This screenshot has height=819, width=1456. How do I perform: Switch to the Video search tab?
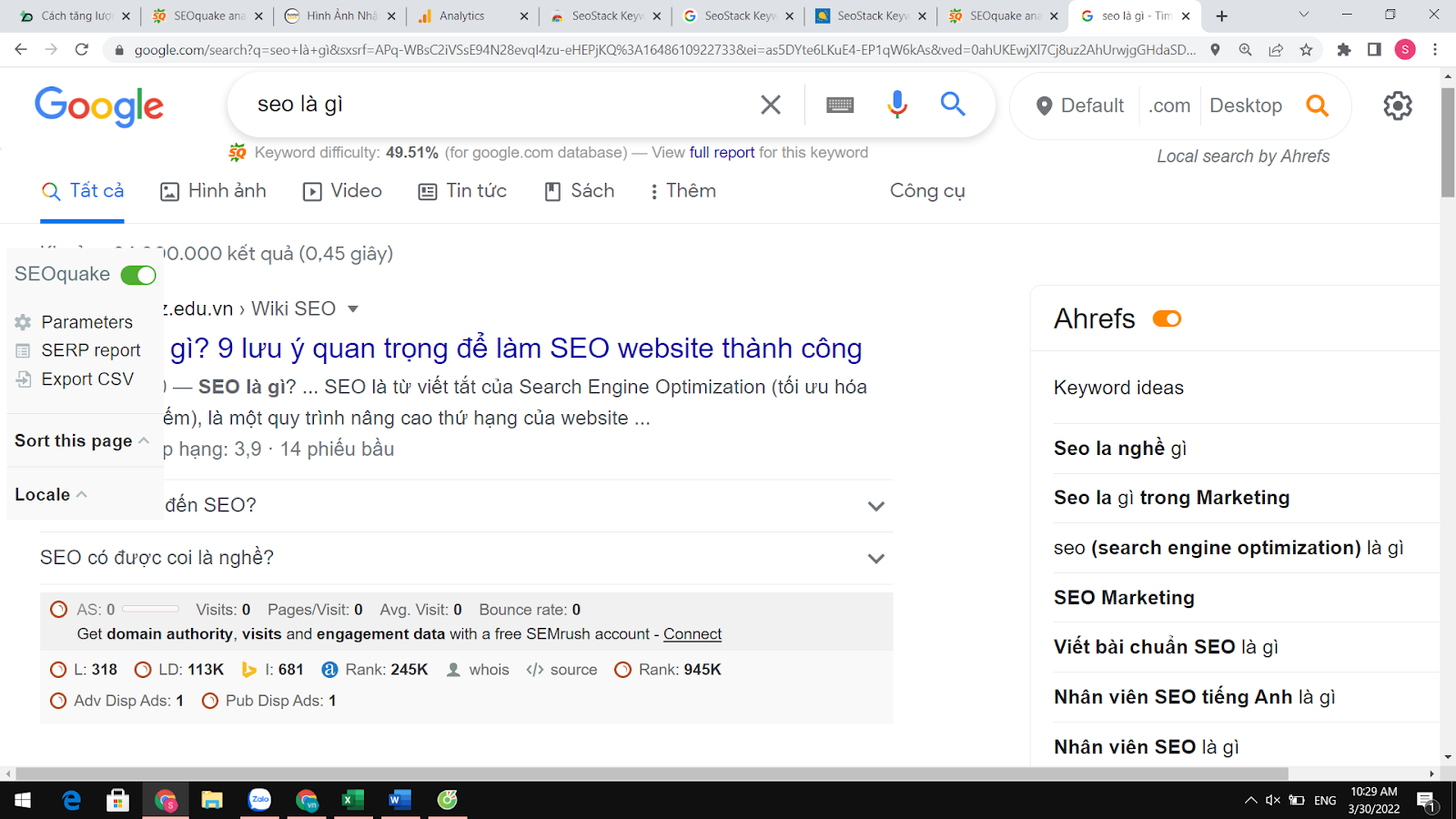tap(342, 191)
